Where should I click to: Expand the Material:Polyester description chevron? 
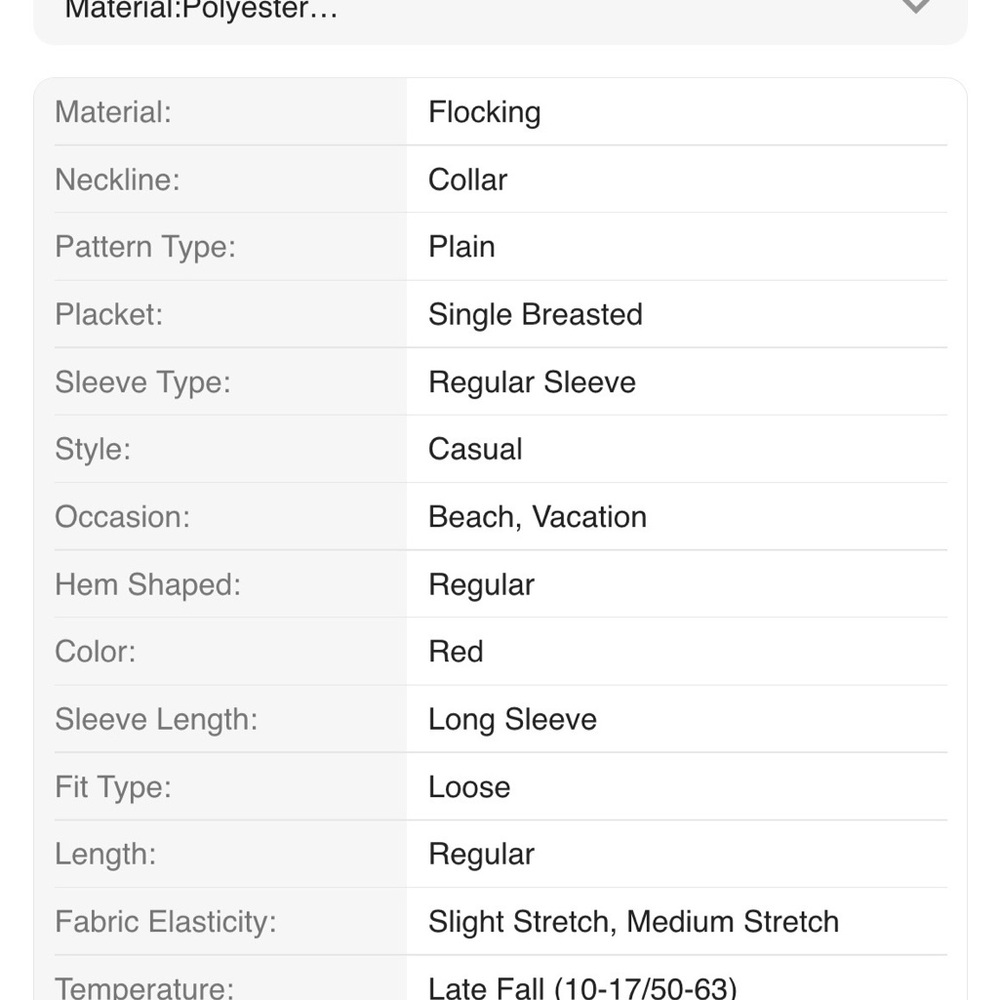[916, 6]
